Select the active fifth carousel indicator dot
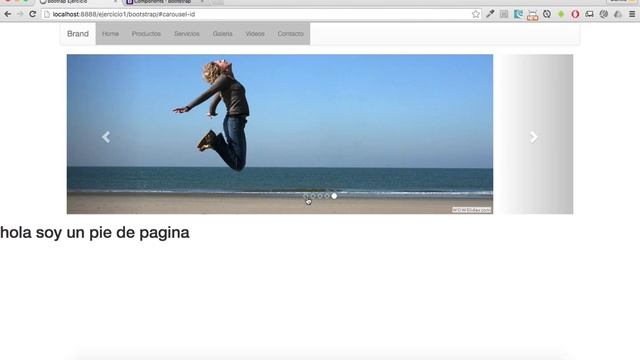 click(334, 196)
